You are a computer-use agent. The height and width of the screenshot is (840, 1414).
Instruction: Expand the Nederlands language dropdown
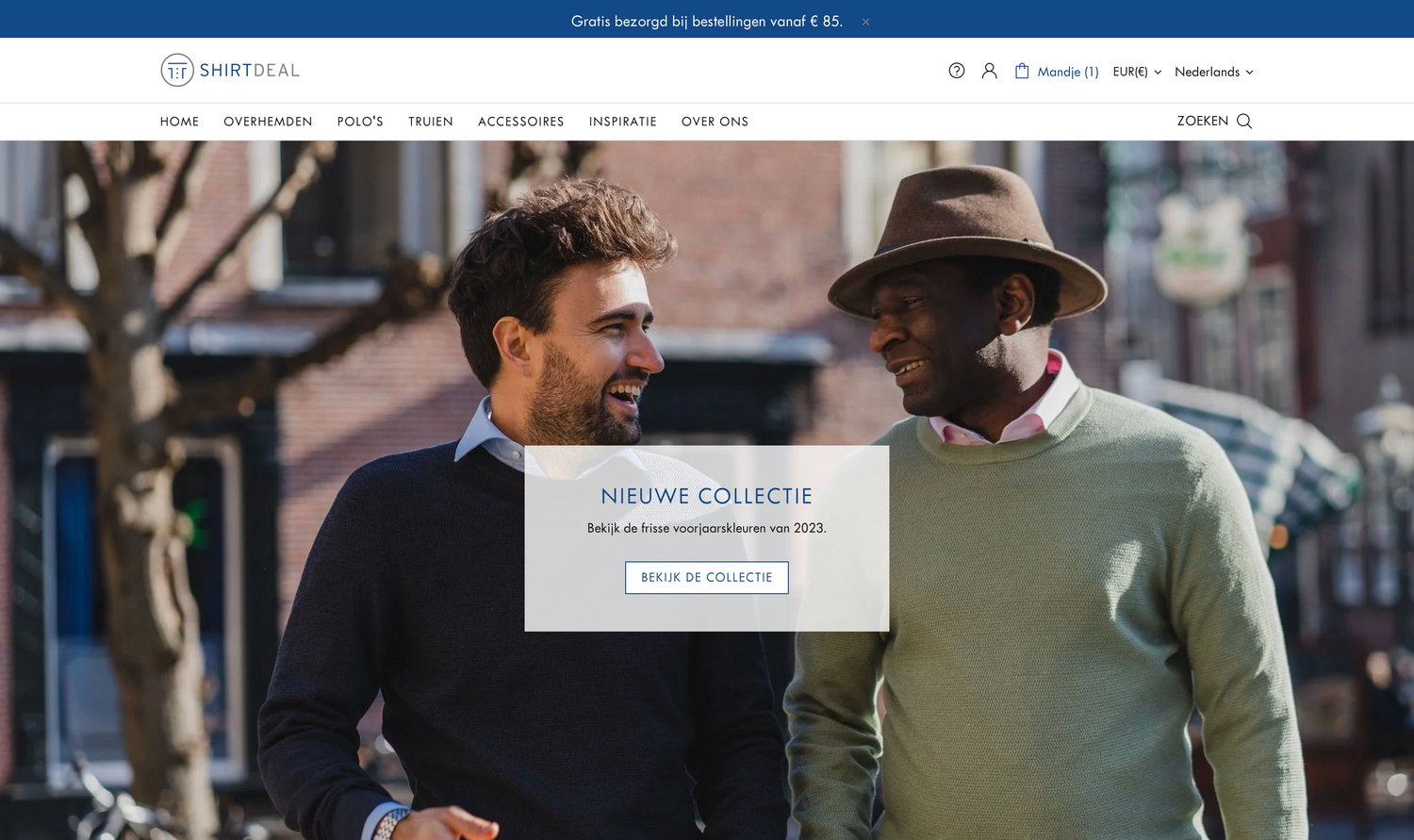(x=1213, y=72)
